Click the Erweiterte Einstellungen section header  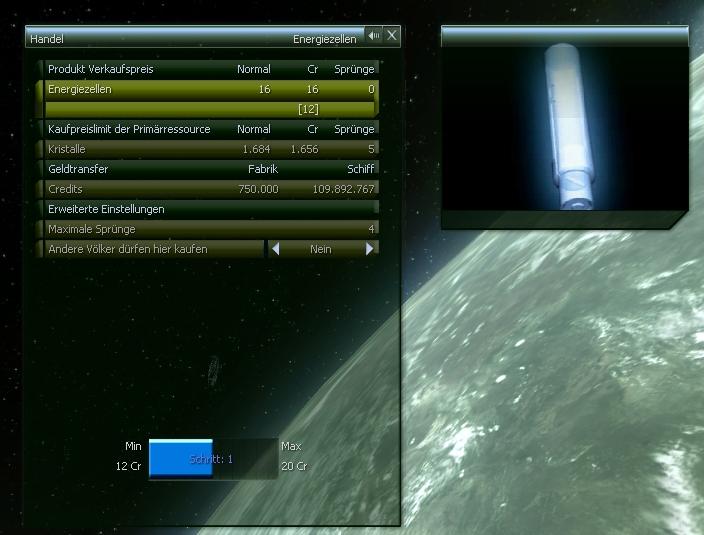[x=210, y=209]
